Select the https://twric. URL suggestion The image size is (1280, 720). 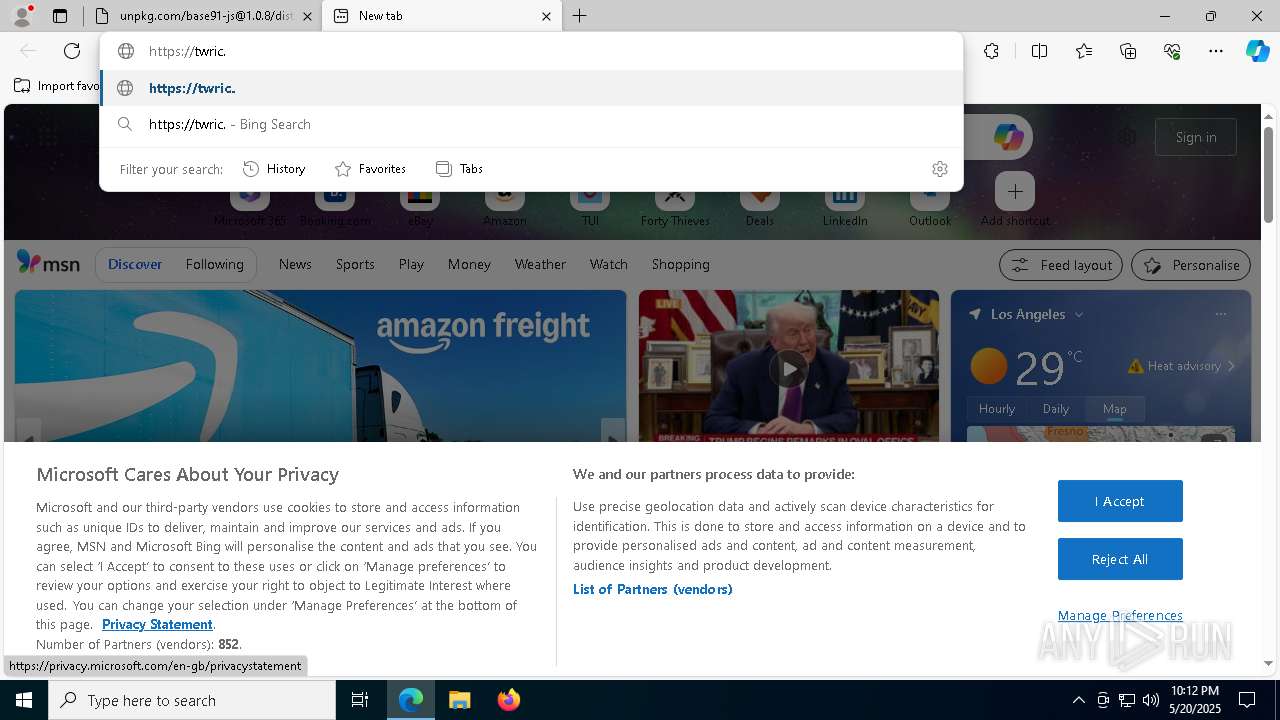tap(531, 88)
